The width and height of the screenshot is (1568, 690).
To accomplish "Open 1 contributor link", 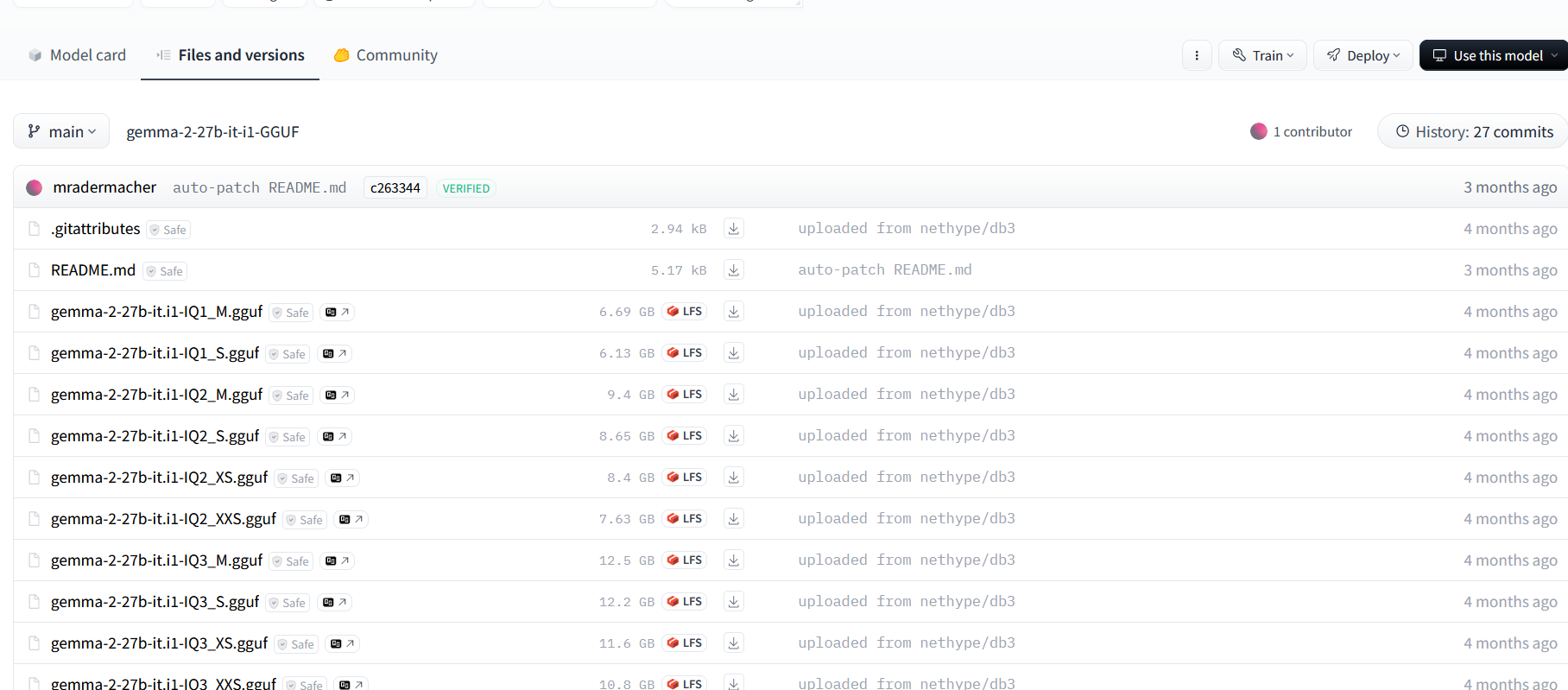I will pyautogui.click(x=1301, y=131).
